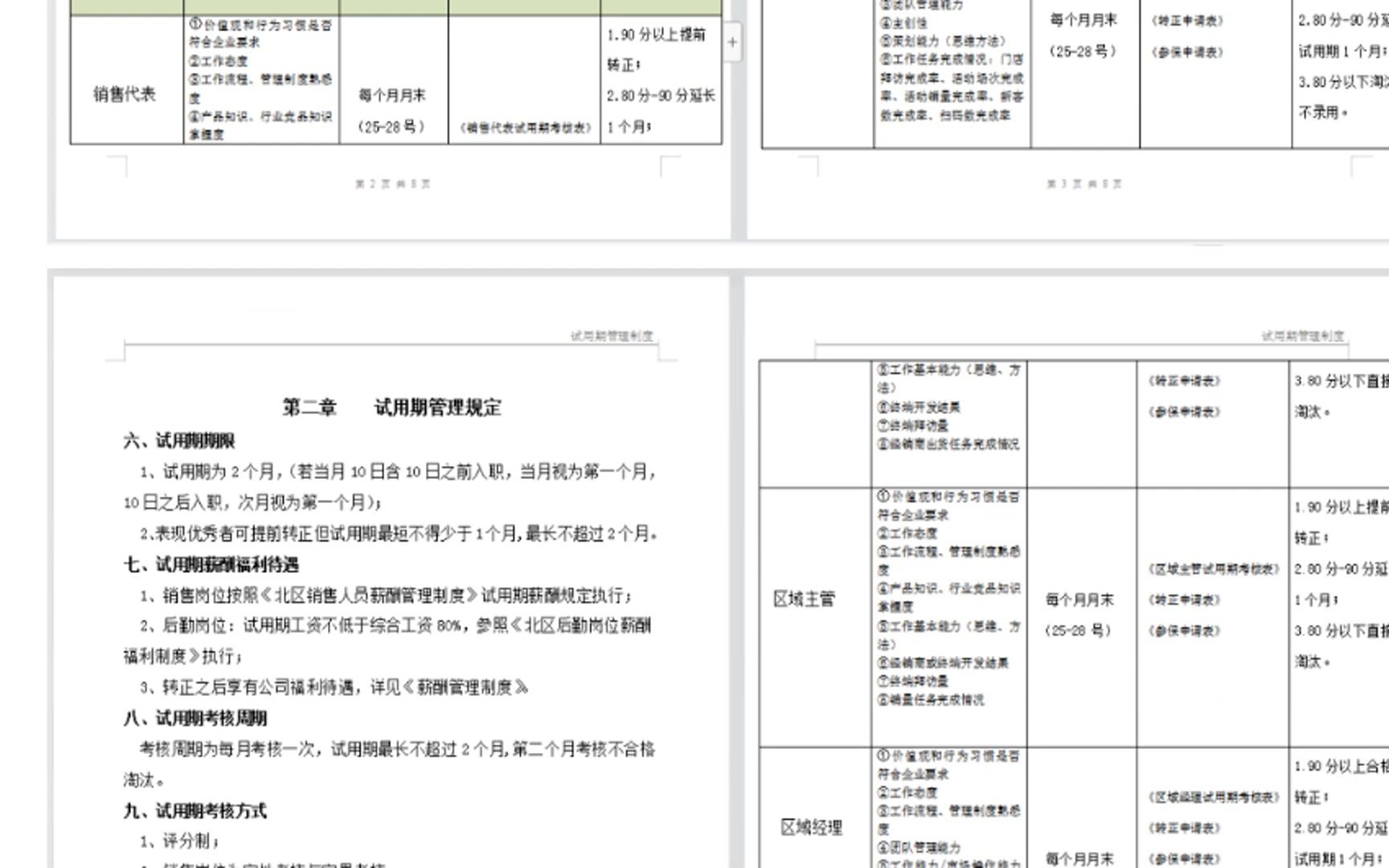Screen dimensions: 1389x868
Task: Click the line 10日之后入职，次月视为第一个月
Action: (252, 503)
